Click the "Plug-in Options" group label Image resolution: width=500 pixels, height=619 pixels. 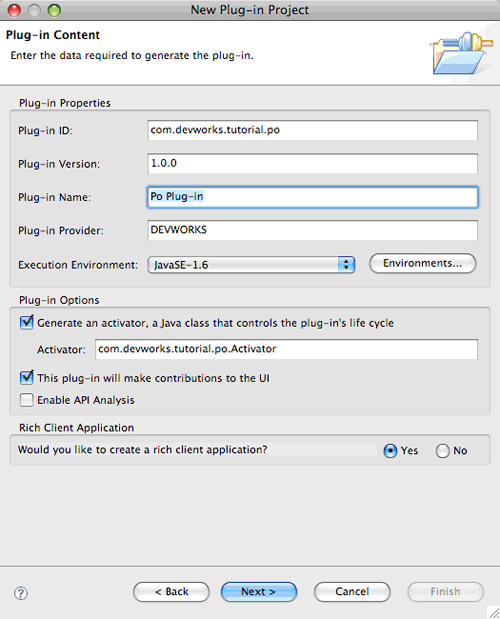[59, 300]
